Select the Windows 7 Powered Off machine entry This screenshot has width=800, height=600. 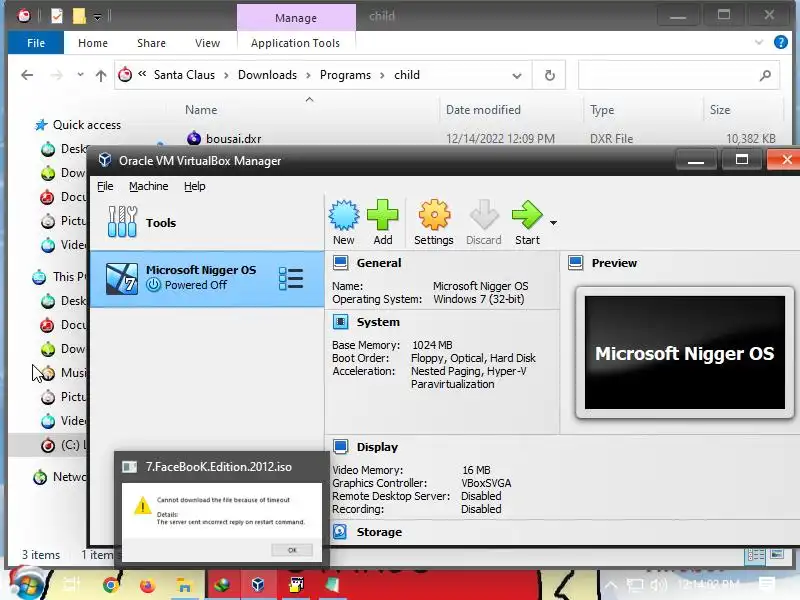(207, 279)
